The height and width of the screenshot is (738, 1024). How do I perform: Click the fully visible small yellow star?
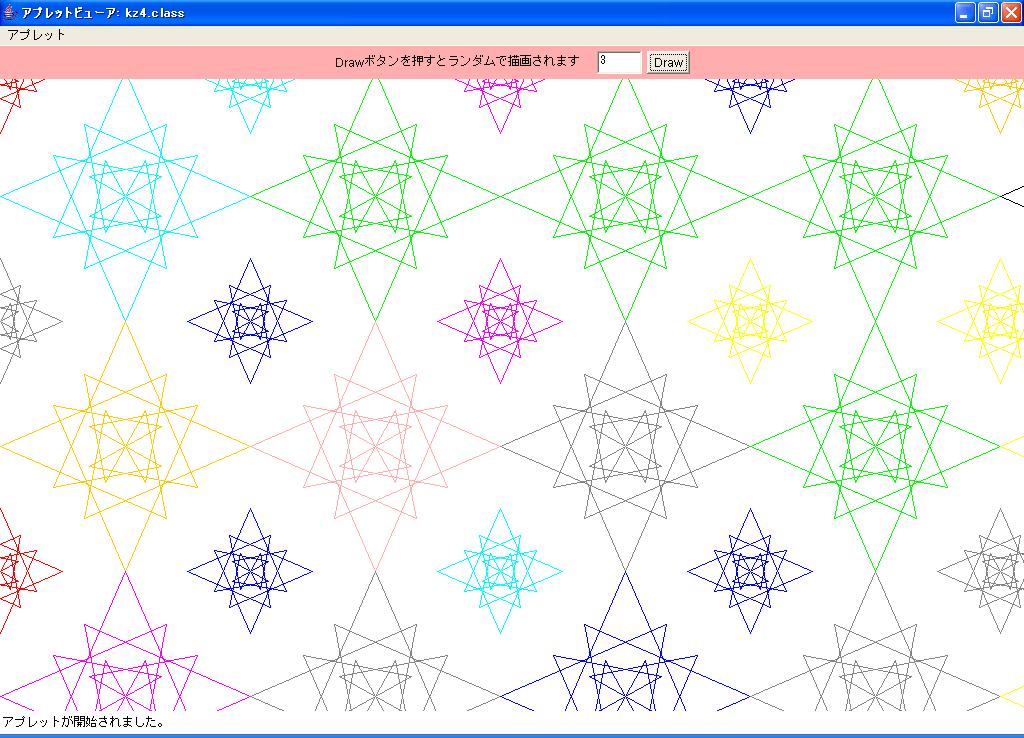750,321
